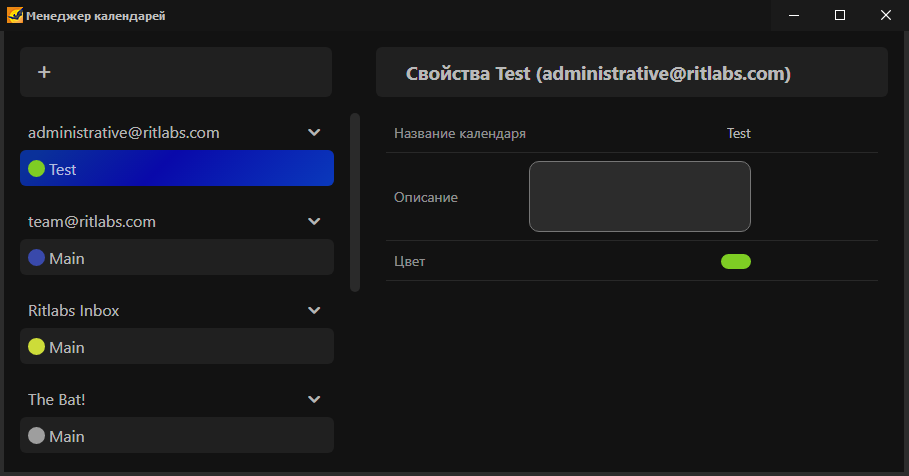The height and width of the screenshot is (476, 909).
Task: Select Main calendar under team@ritlabs.com
Action: pyautogui.click(x=177, y=257)
